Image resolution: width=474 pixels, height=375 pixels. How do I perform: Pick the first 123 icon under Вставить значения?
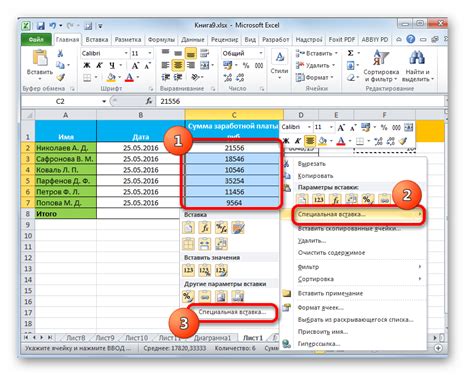188,270
